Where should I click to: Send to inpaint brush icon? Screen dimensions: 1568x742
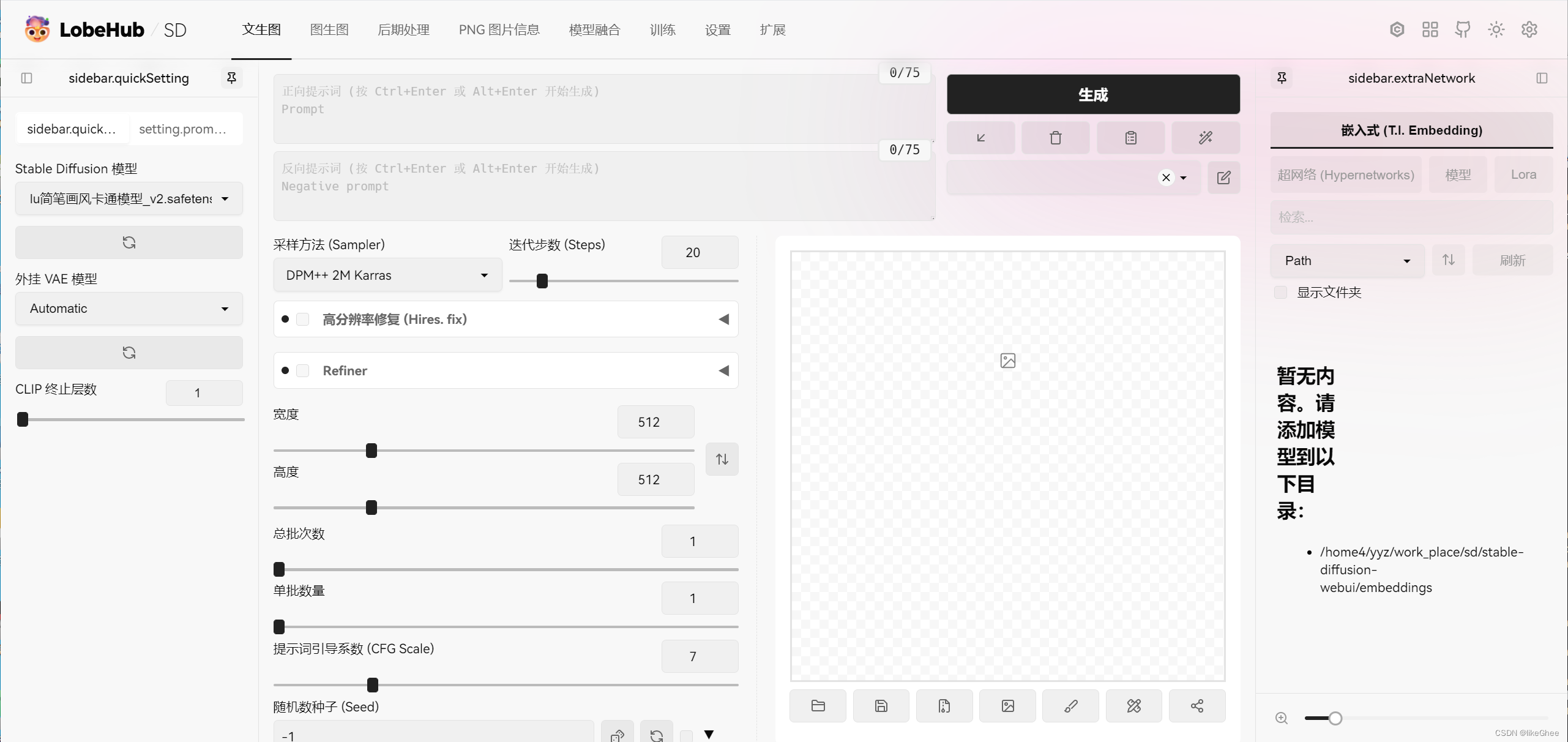(1070, 706)
